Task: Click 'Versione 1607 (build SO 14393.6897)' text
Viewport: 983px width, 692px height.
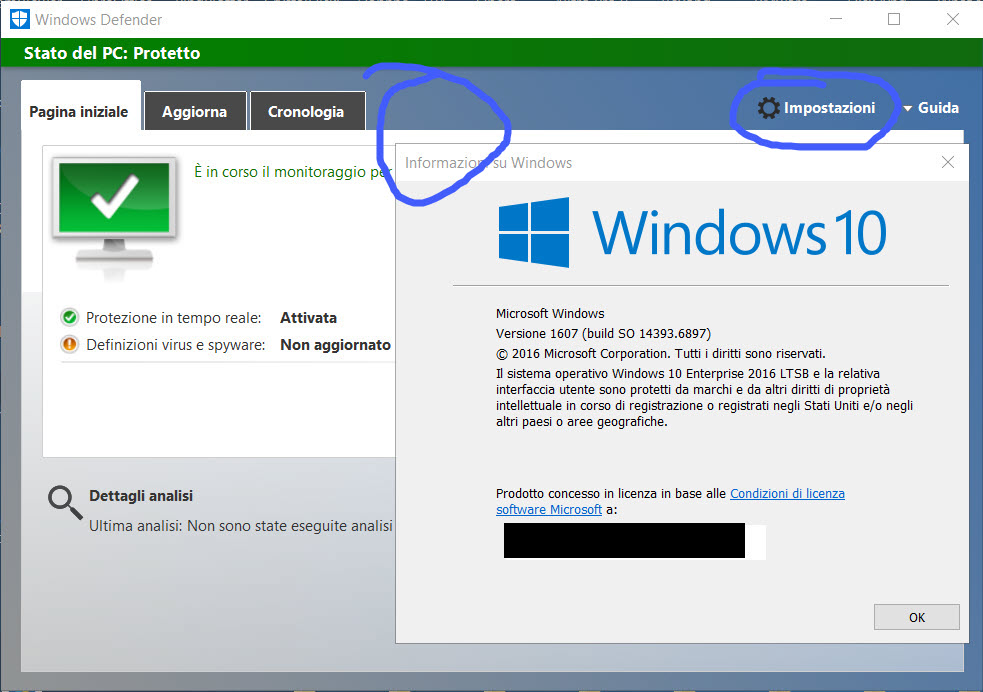Action: click(x=603, y=333)
